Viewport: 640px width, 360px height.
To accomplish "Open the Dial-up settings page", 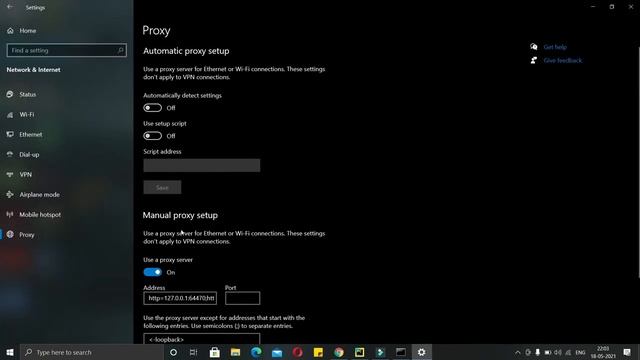I will [29, 155].
